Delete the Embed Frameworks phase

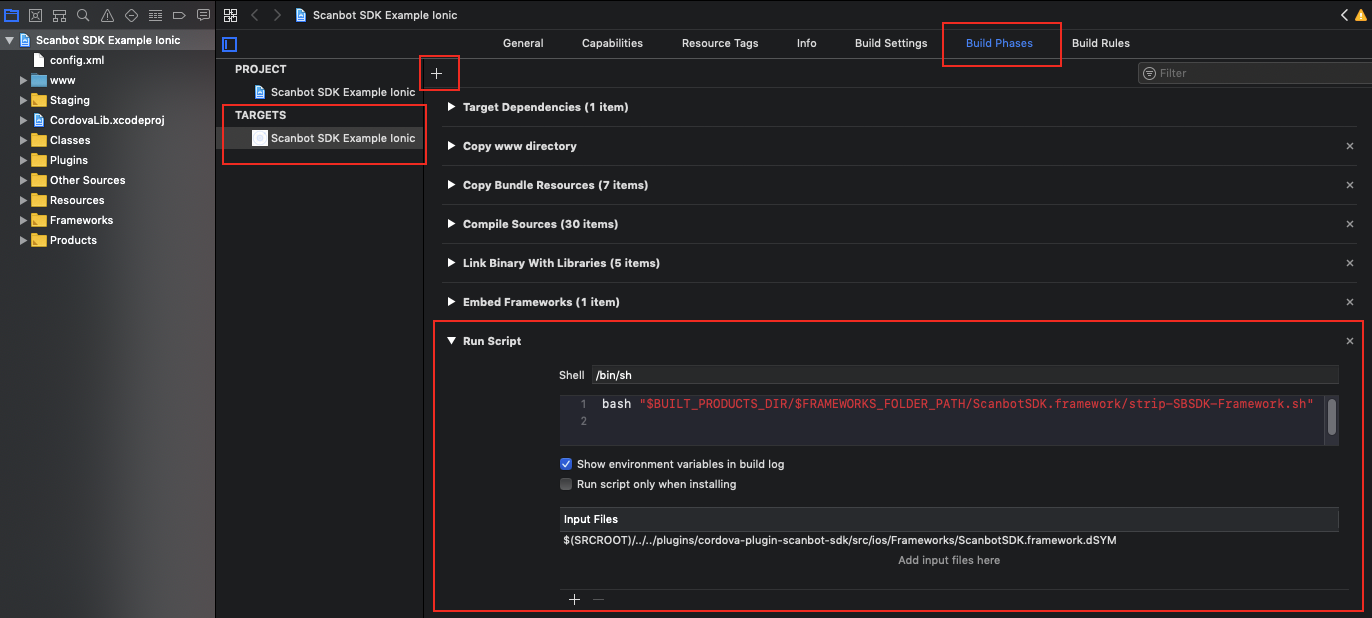coord(1350,302)
